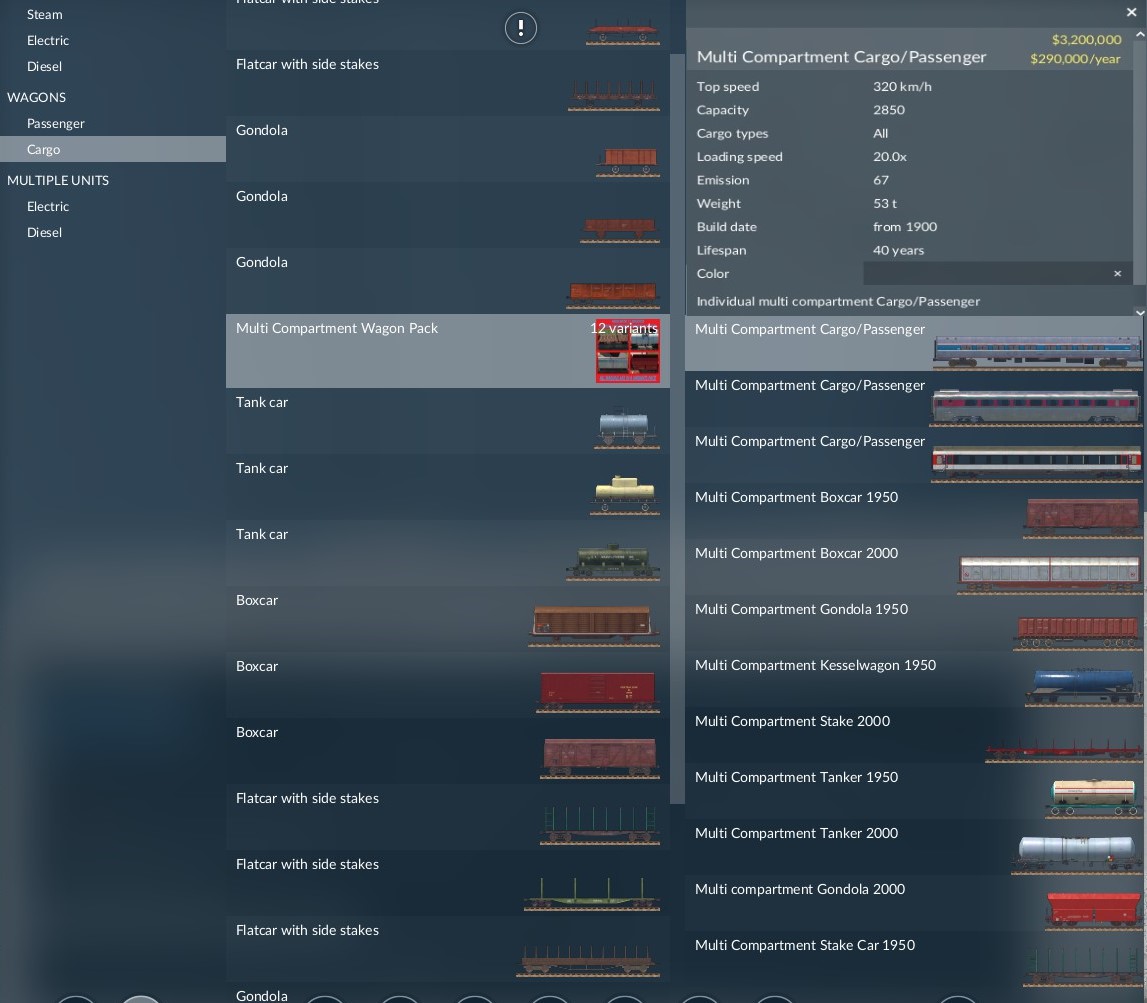Select Multi Compartment Kesselwagon 1950
Screen dimensions: 1147x1003
914,680
